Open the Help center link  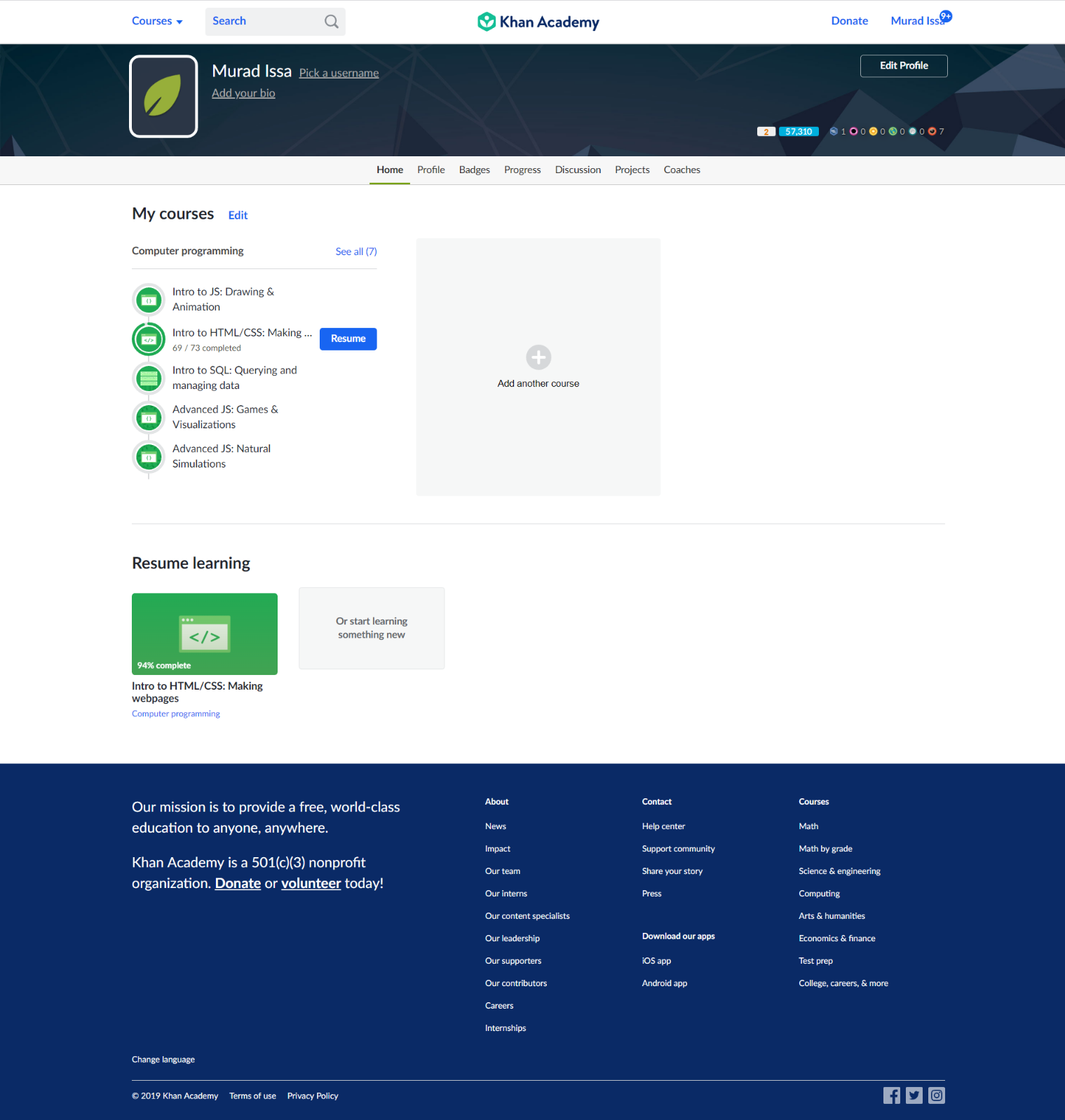click(663, 826)
